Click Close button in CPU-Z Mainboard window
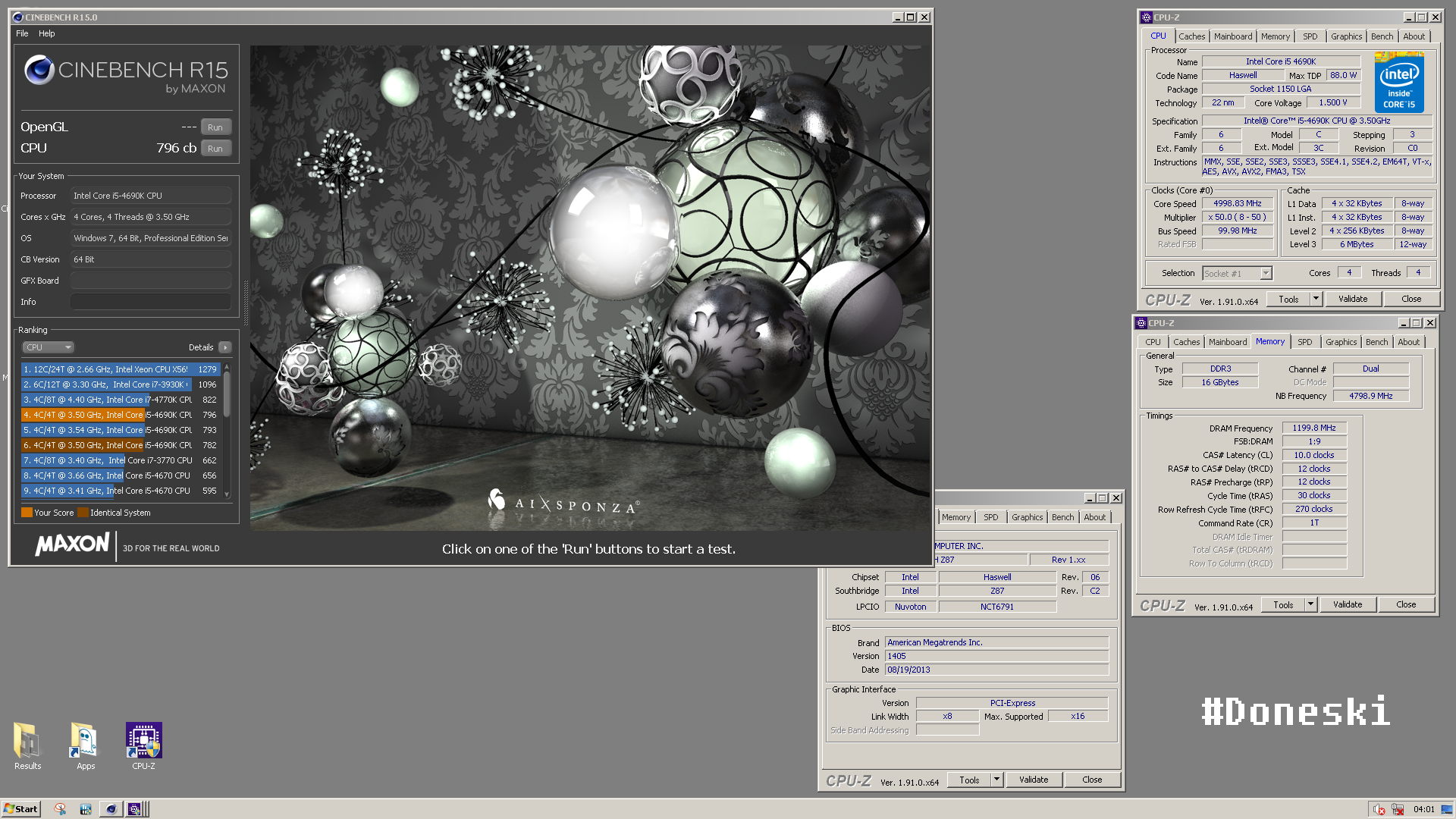This screenshot has height=819, width=1456. 1092,780
